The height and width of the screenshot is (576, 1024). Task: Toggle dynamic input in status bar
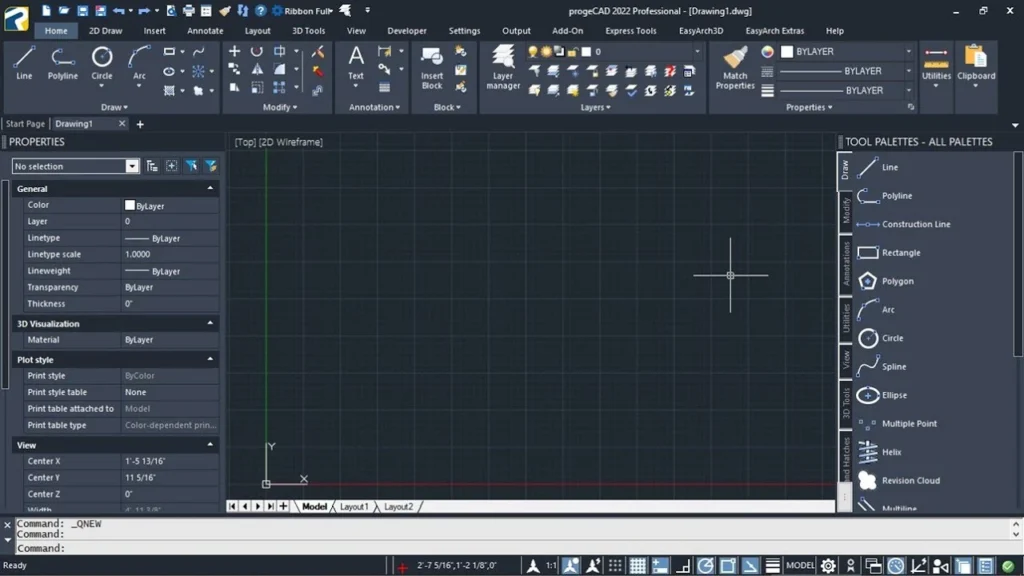tap(660, 566)
